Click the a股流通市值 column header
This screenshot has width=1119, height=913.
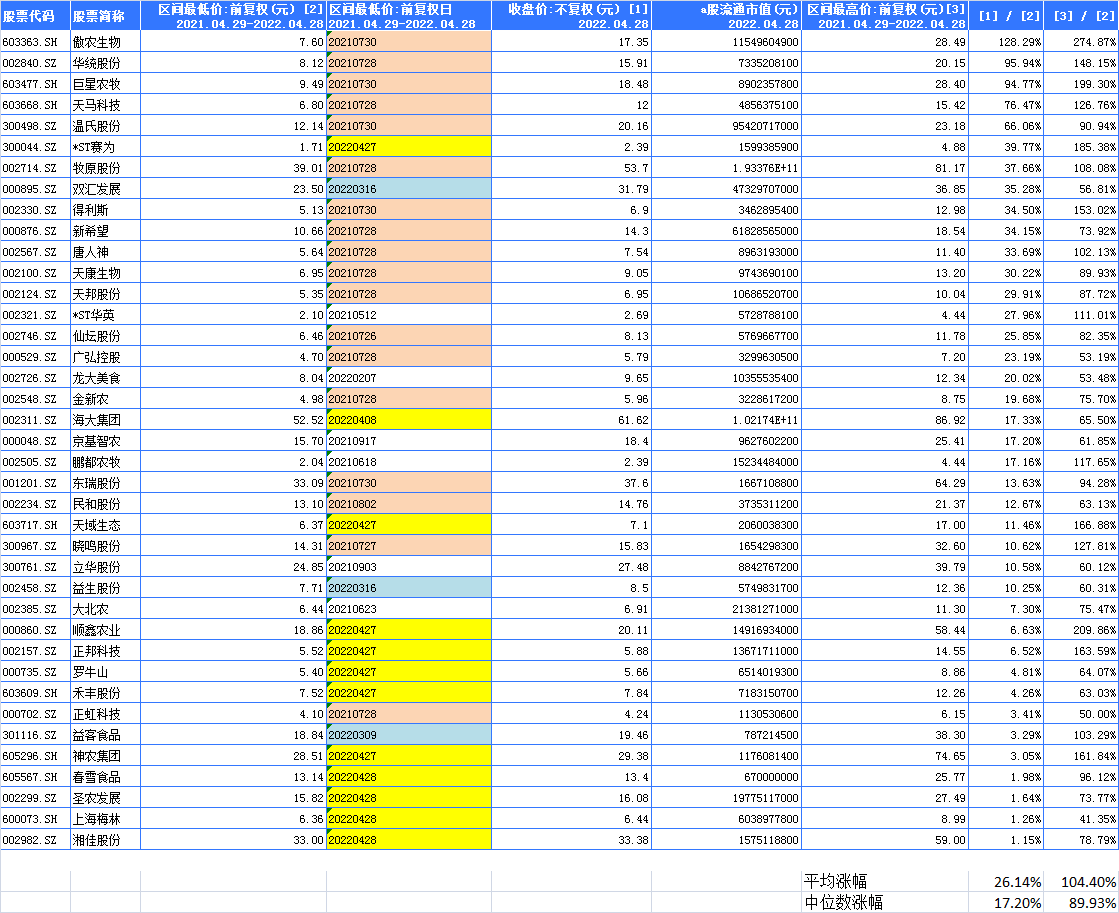[x=726, y=16]
